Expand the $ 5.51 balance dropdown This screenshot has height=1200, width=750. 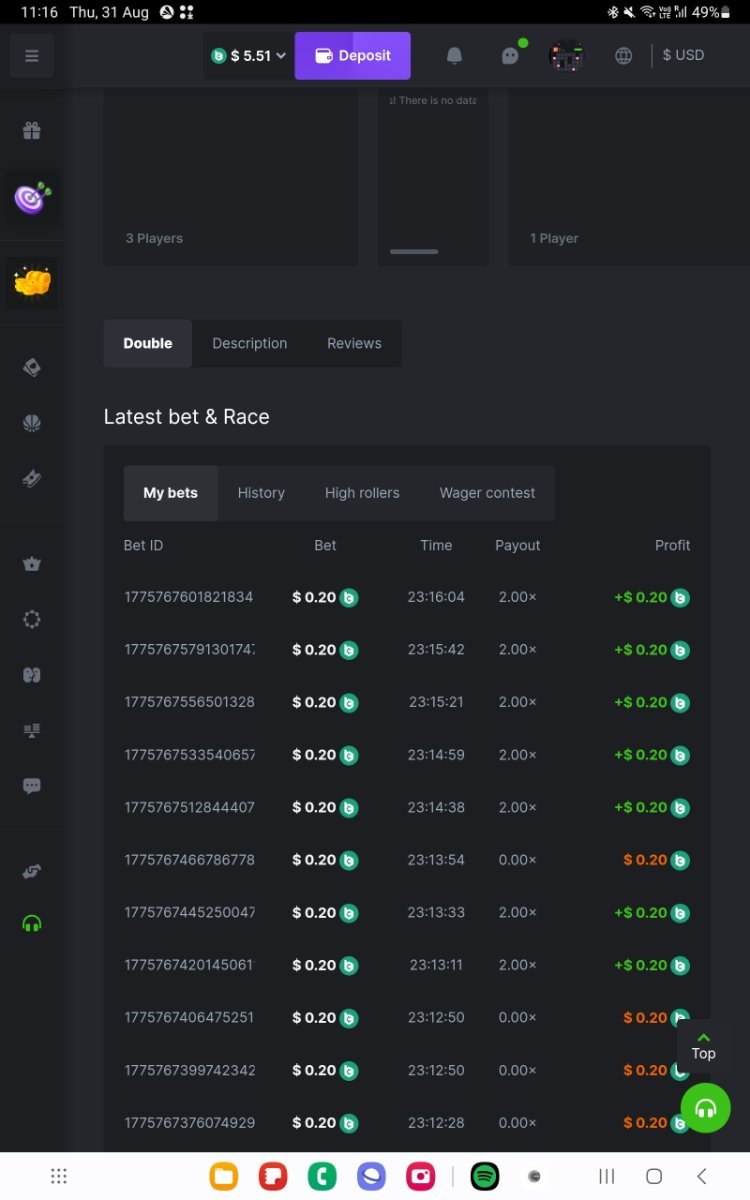point(249,56)
